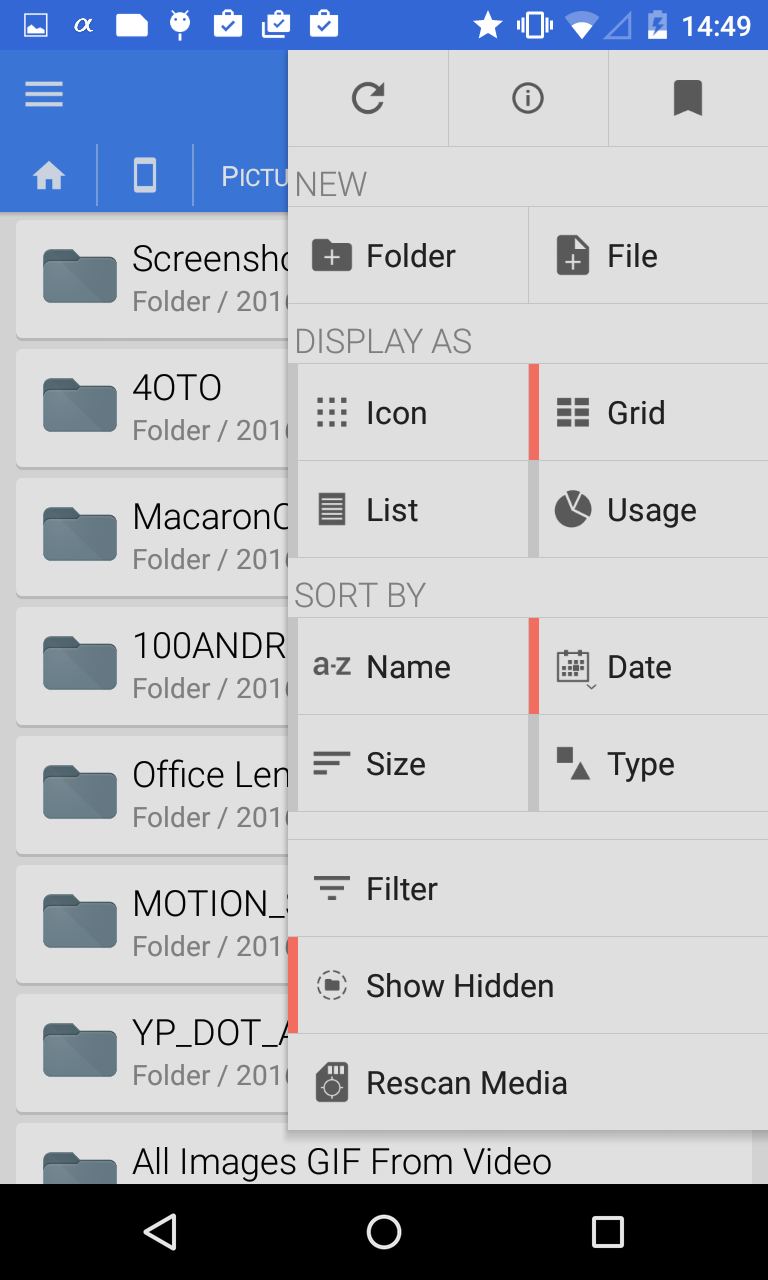768x1280 pixels.
Task: Open the Filter options
Action: 402,888
